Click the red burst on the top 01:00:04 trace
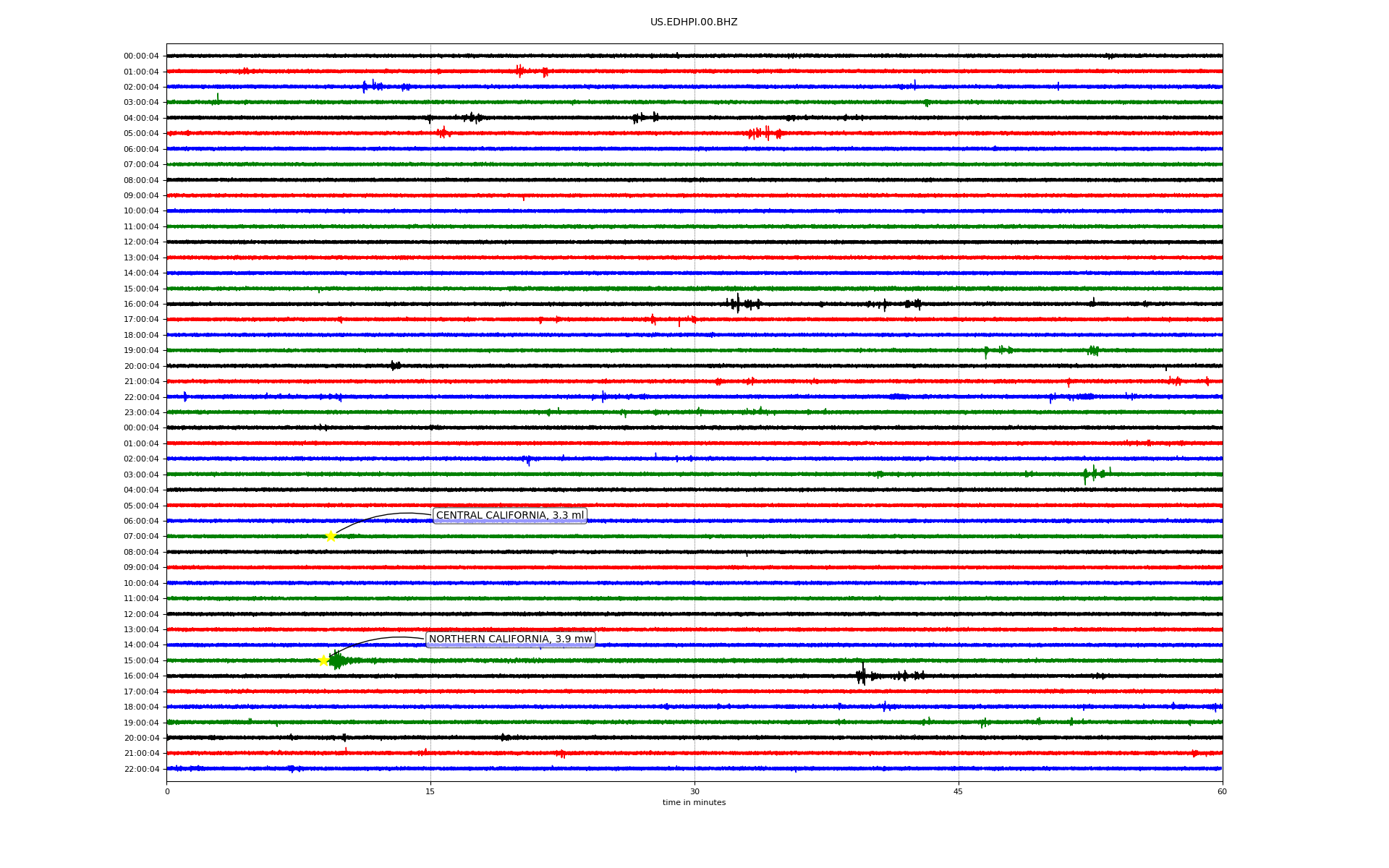1389x868 pixels. click(520, 71)
